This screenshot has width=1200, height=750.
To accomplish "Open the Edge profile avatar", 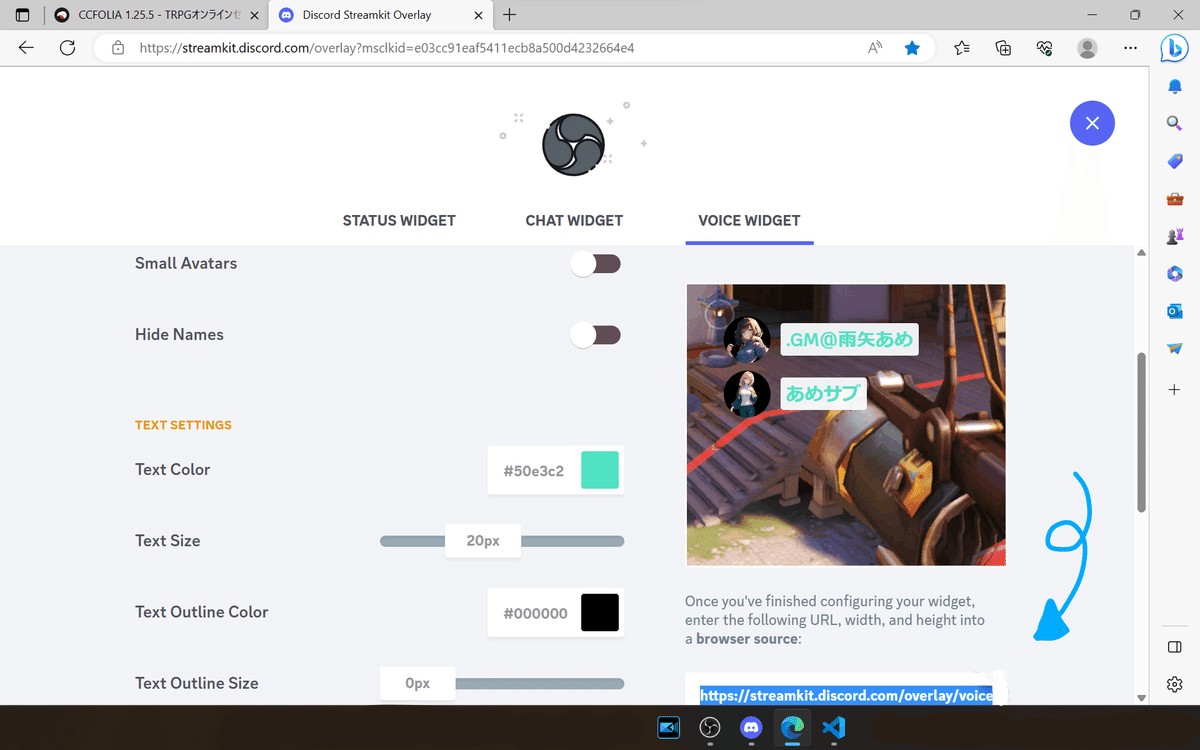I will (x=1087, y=48).
